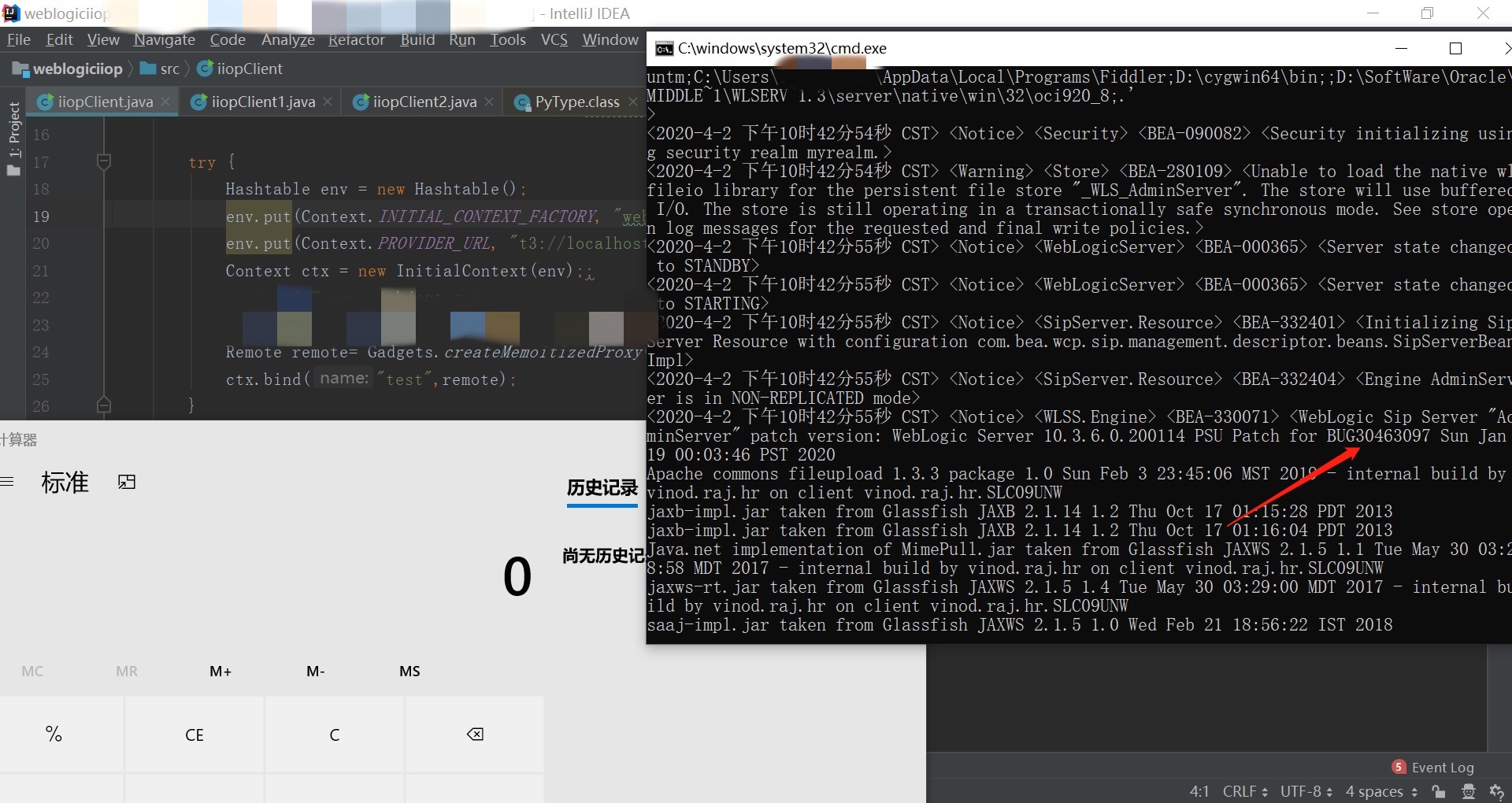This screenshot has width=1512, height=803.
Task: Open the Build menu
Action: (417, 39)
